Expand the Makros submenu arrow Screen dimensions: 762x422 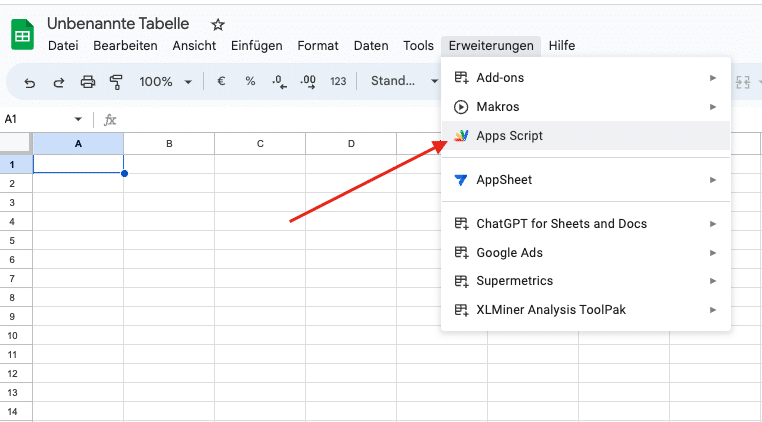coord(713,107)
